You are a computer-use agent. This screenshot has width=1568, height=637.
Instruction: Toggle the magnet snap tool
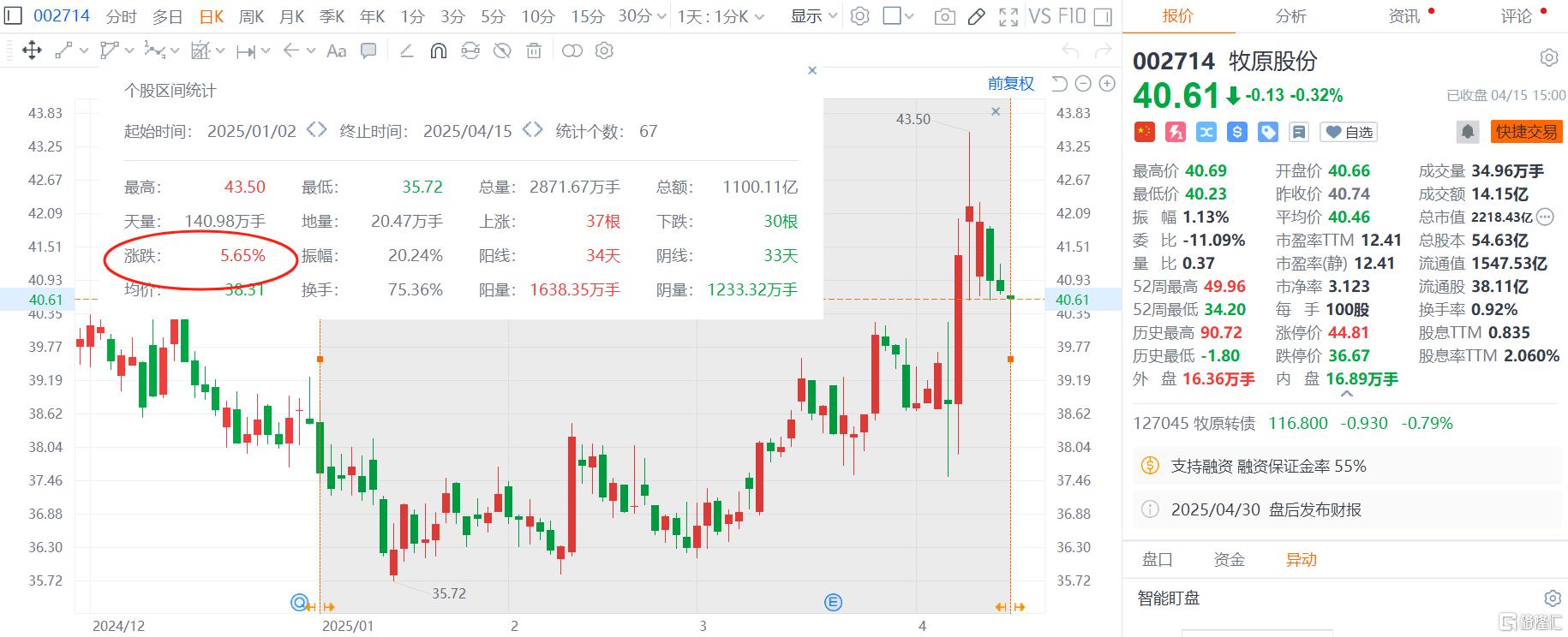(438, 51)
